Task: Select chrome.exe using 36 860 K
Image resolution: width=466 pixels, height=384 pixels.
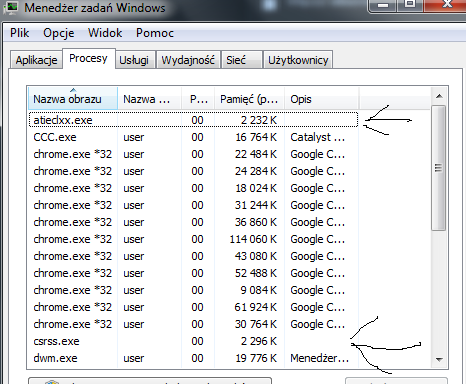Action: [193, 222]
